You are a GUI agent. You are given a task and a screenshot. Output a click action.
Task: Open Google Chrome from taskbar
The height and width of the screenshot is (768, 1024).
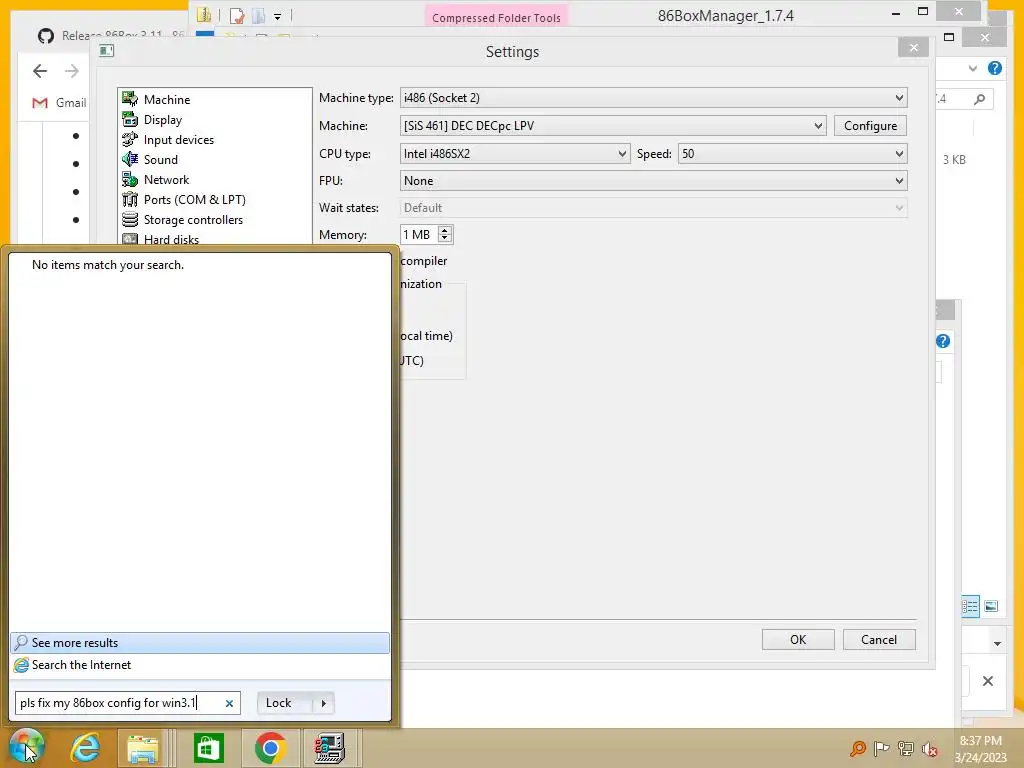[x=270, y=748]
